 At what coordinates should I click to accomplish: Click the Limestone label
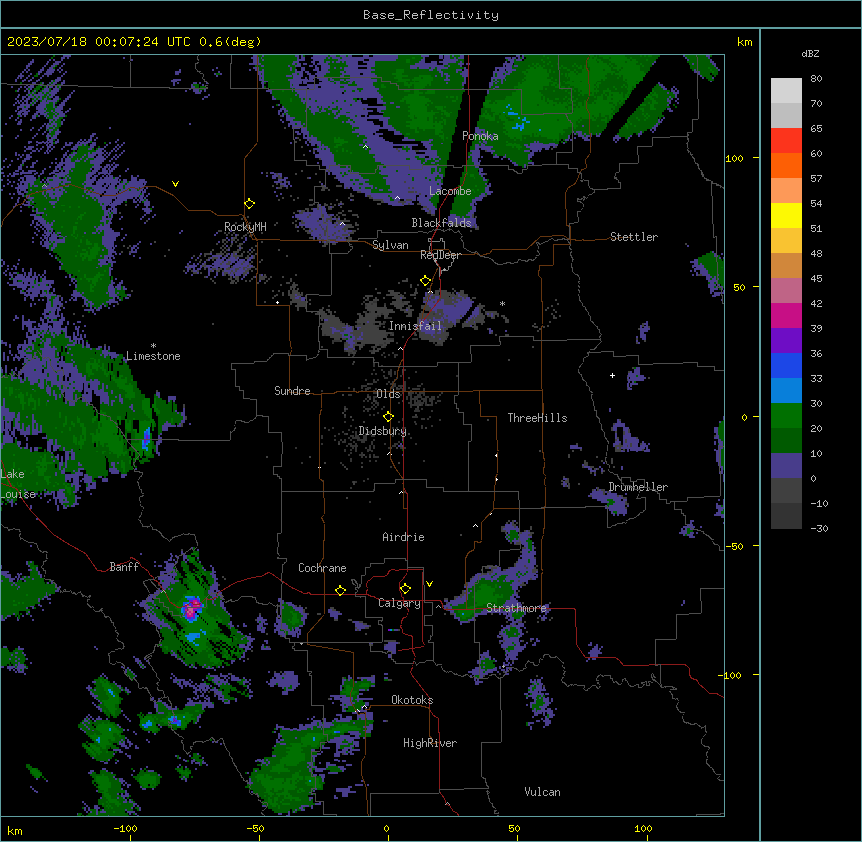click(x=153, y=356)
